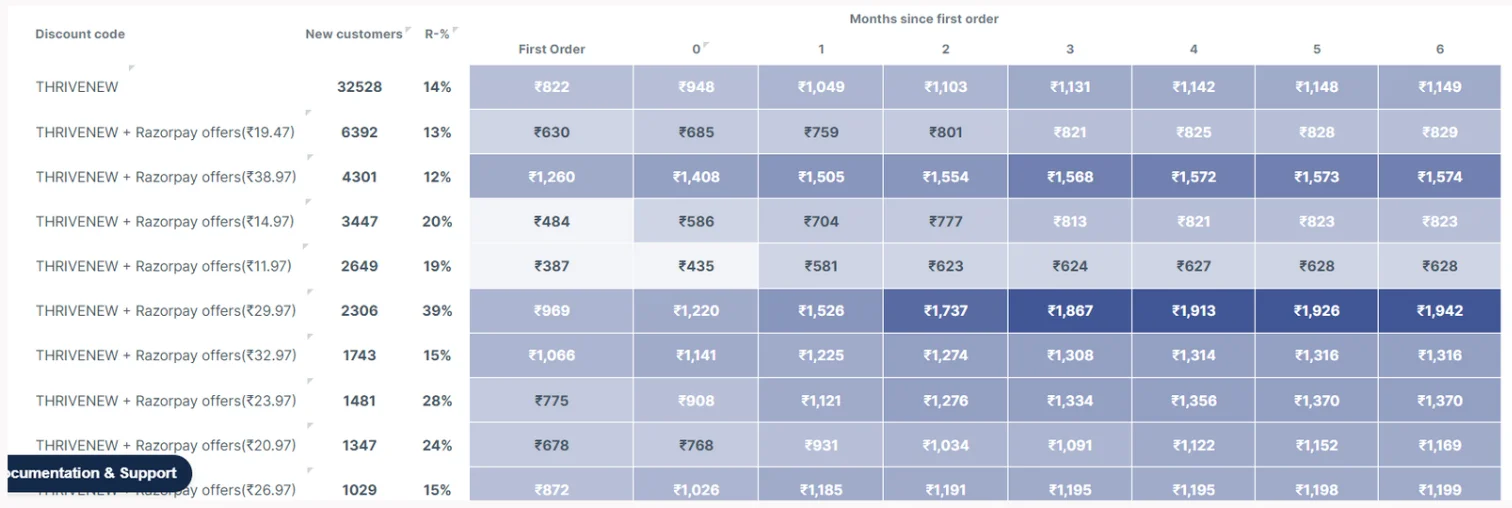Click the ₹1,574 cell in month 6

1439,177
